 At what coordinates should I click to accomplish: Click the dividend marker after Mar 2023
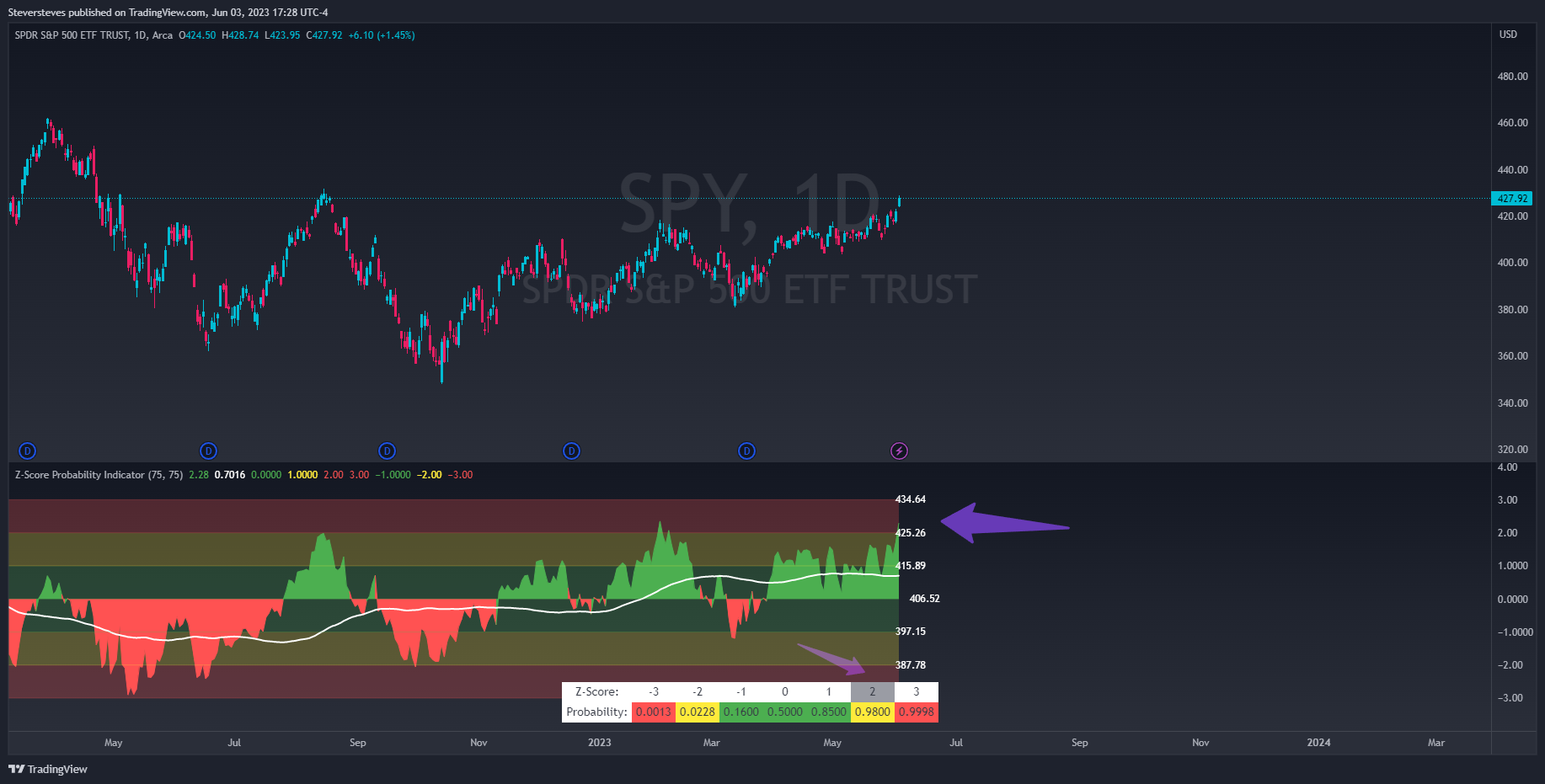pos(746,451)
